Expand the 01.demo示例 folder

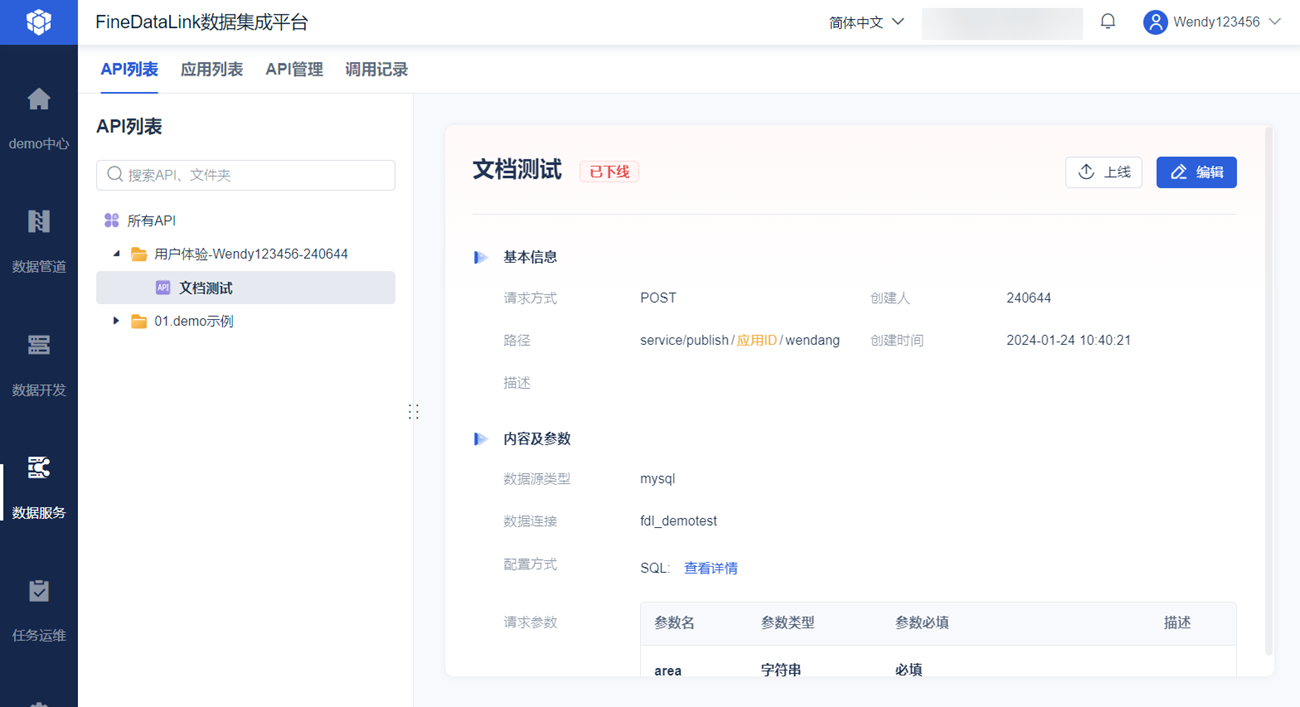116,321
